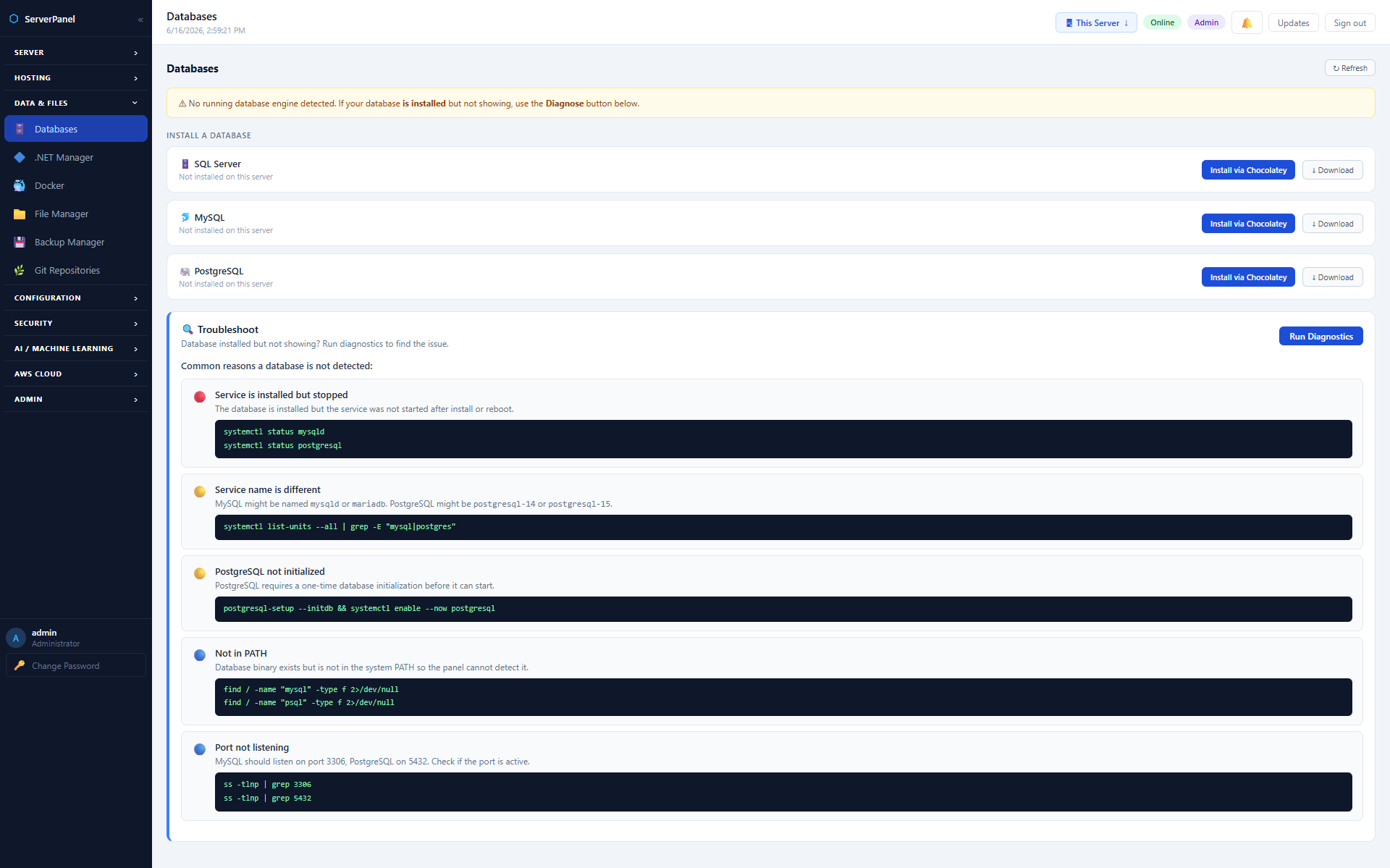
Task: Sign out of ServerPanel
Action: [x=1349, y=22]
